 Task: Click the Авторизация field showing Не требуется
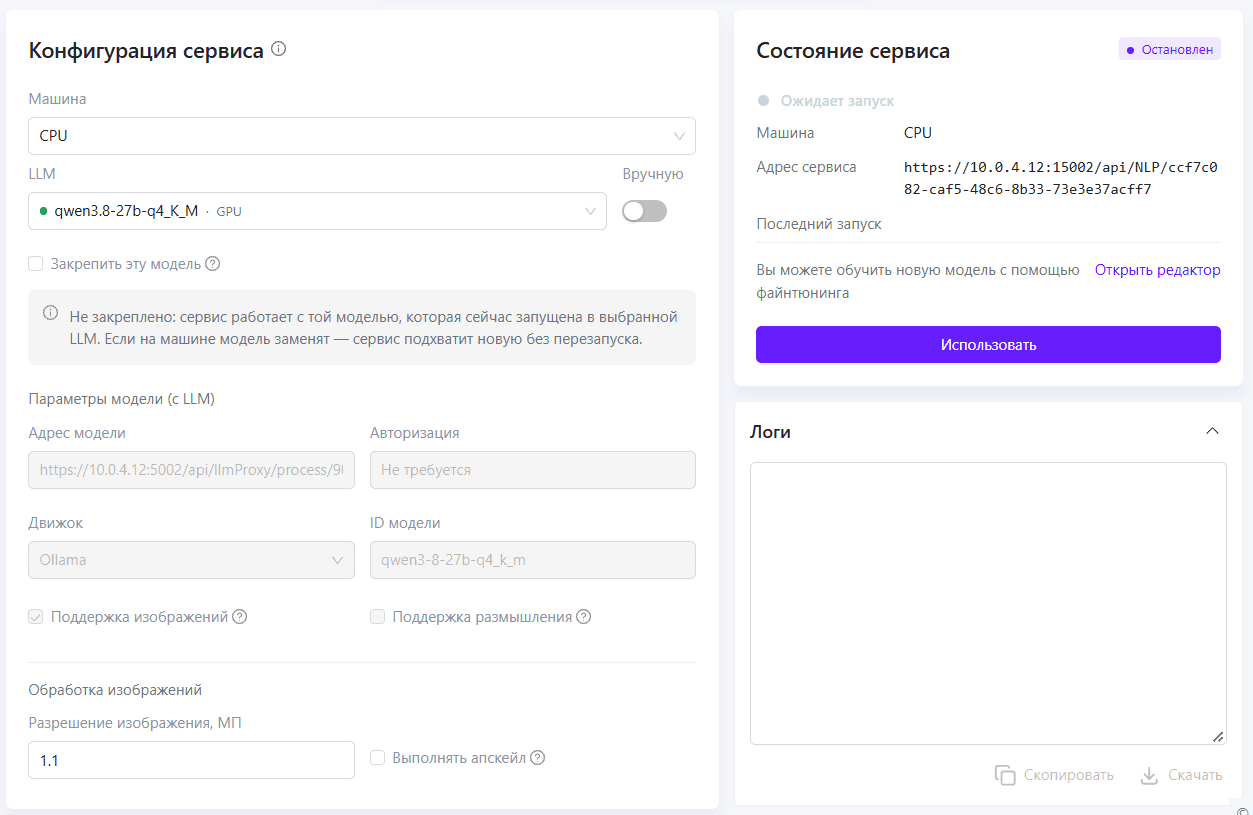click(x=533, y=470)
